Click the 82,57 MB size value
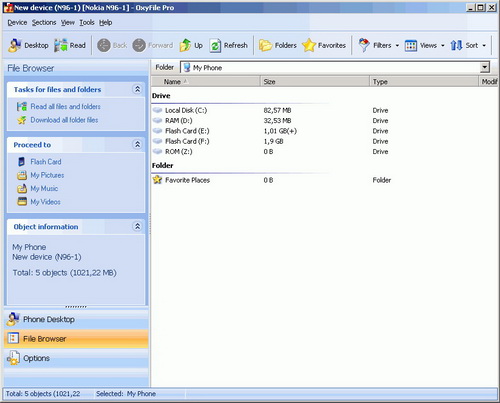Screen dimensions: 500x403 (x=277, y=110)
